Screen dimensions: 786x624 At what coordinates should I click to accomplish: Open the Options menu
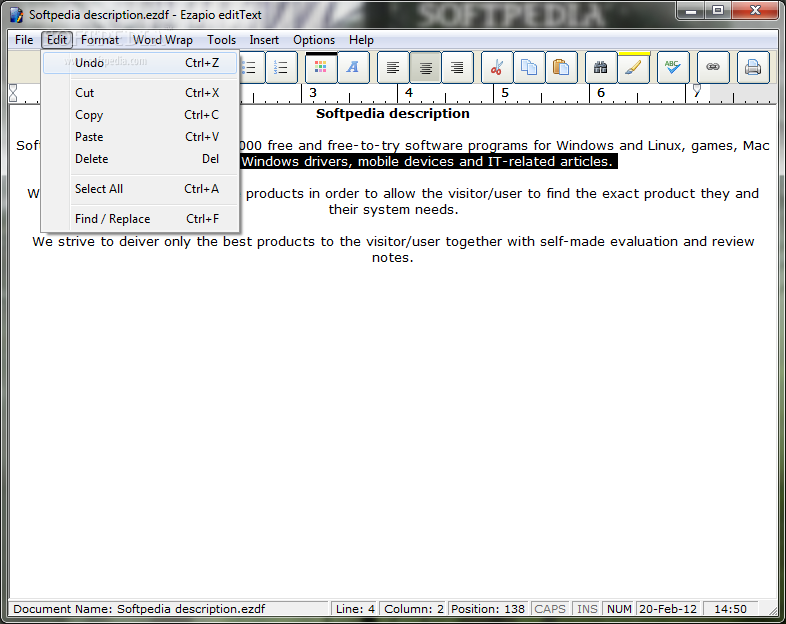click(314, 40)
